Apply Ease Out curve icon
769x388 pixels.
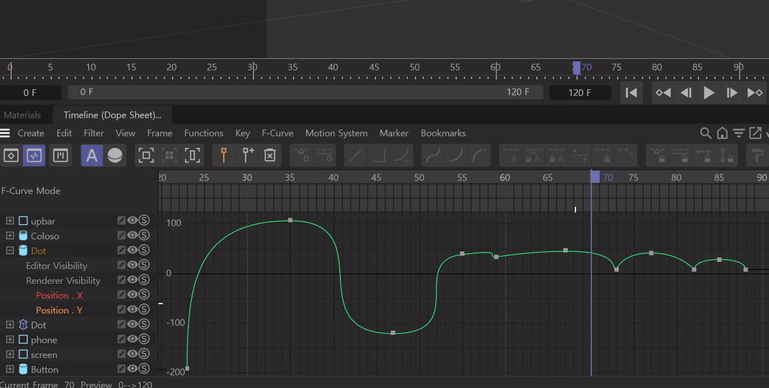tap(479, 155)
